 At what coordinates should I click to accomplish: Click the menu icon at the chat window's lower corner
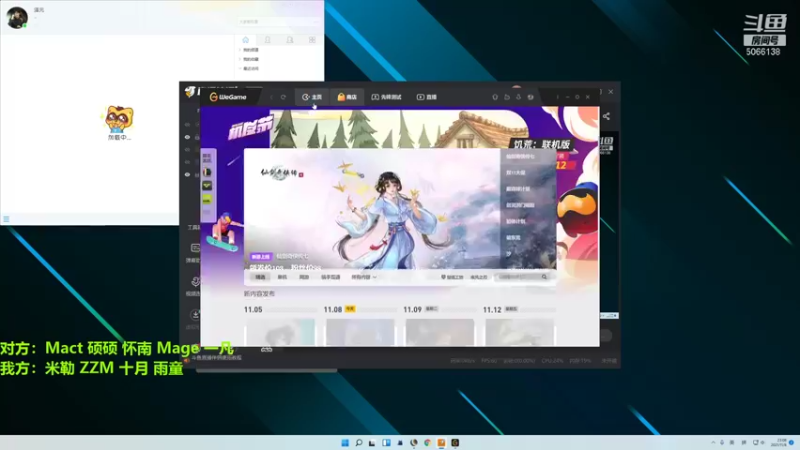click(6, 219)
